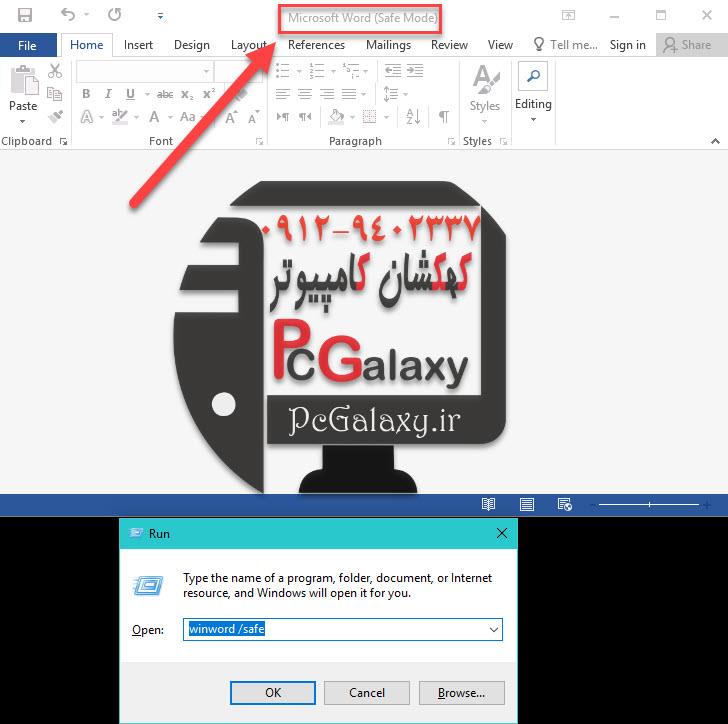
Task: Click the Open text field containing winword /safe
Action: pyautogui.click(x=335, y=629)
